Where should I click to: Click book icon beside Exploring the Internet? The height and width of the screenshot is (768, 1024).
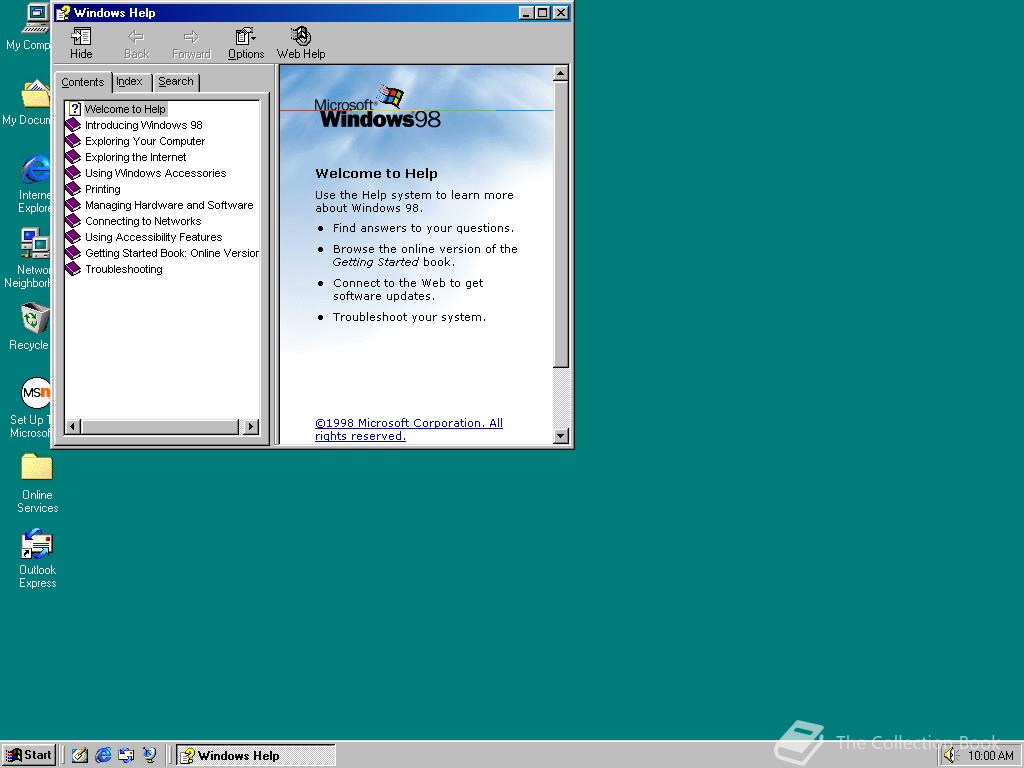[73, 157]
